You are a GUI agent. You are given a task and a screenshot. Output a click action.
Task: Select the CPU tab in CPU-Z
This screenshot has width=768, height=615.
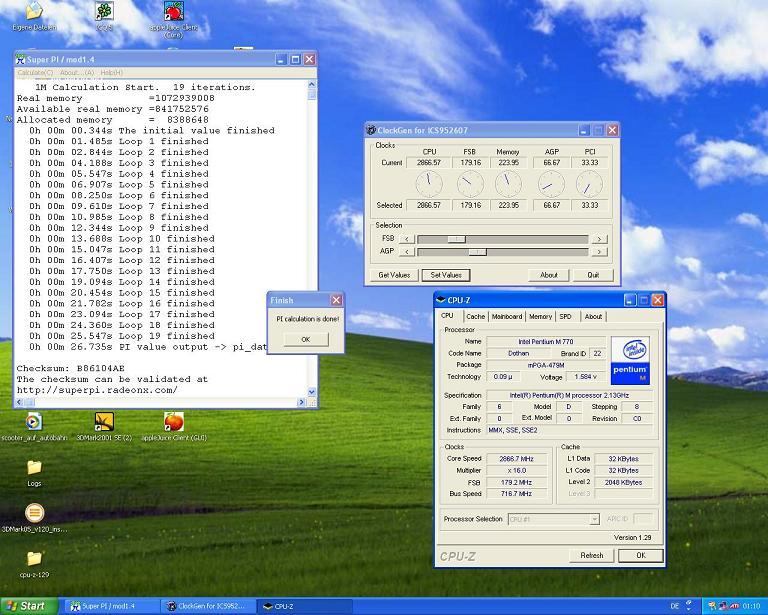(x=447, y=316)
